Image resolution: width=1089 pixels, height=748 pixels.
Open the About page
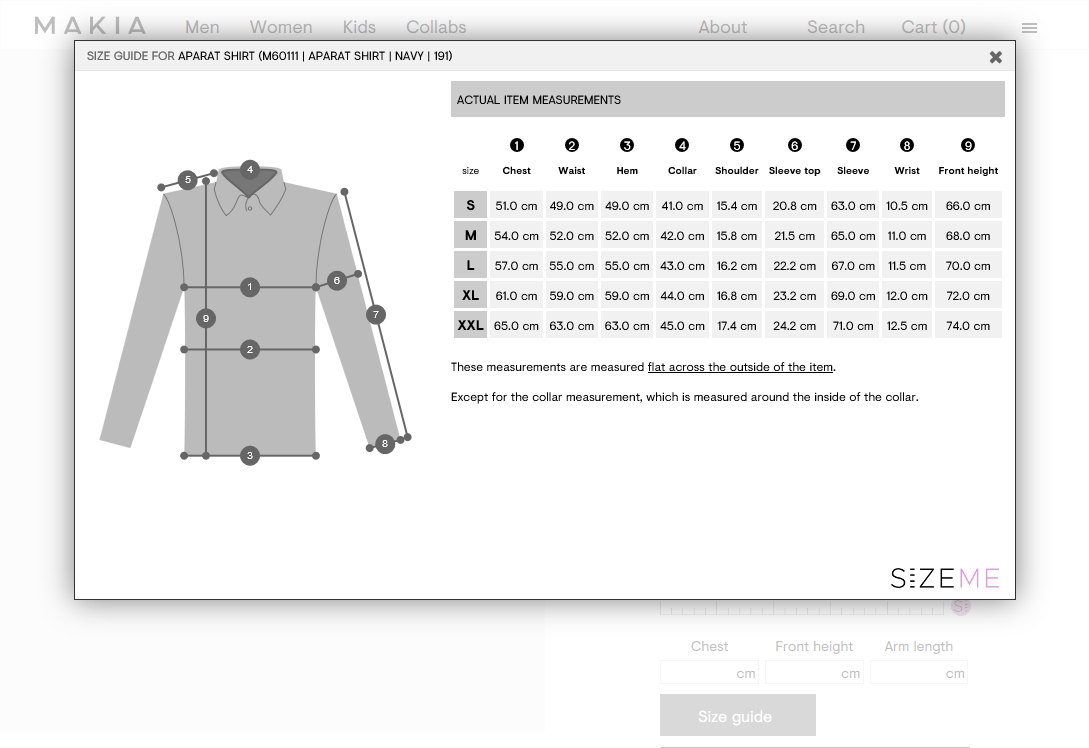(722, 27)
